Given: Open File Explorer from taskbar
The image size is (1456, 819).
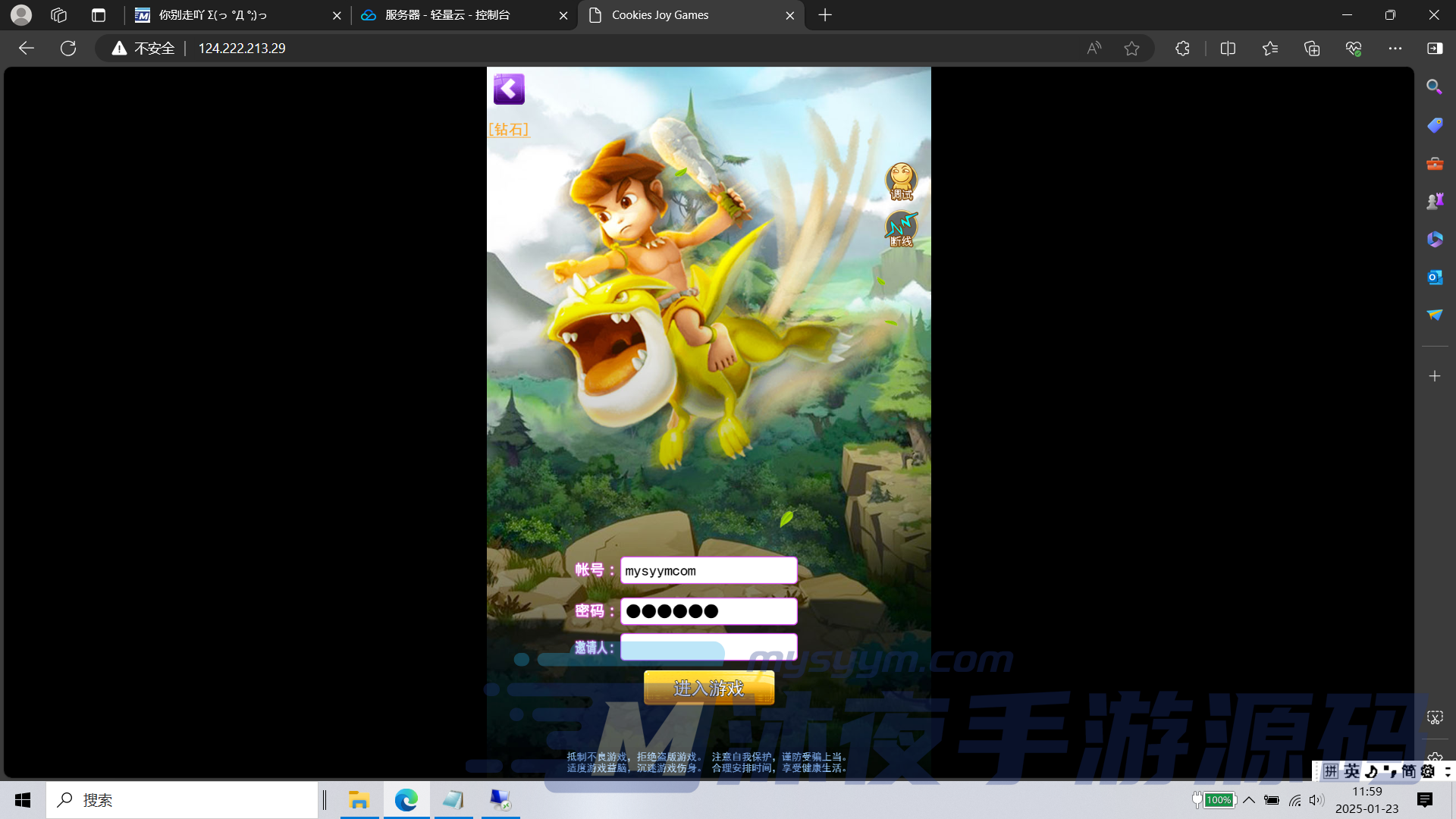Looking at the screenshot, I should coord(359,800).
